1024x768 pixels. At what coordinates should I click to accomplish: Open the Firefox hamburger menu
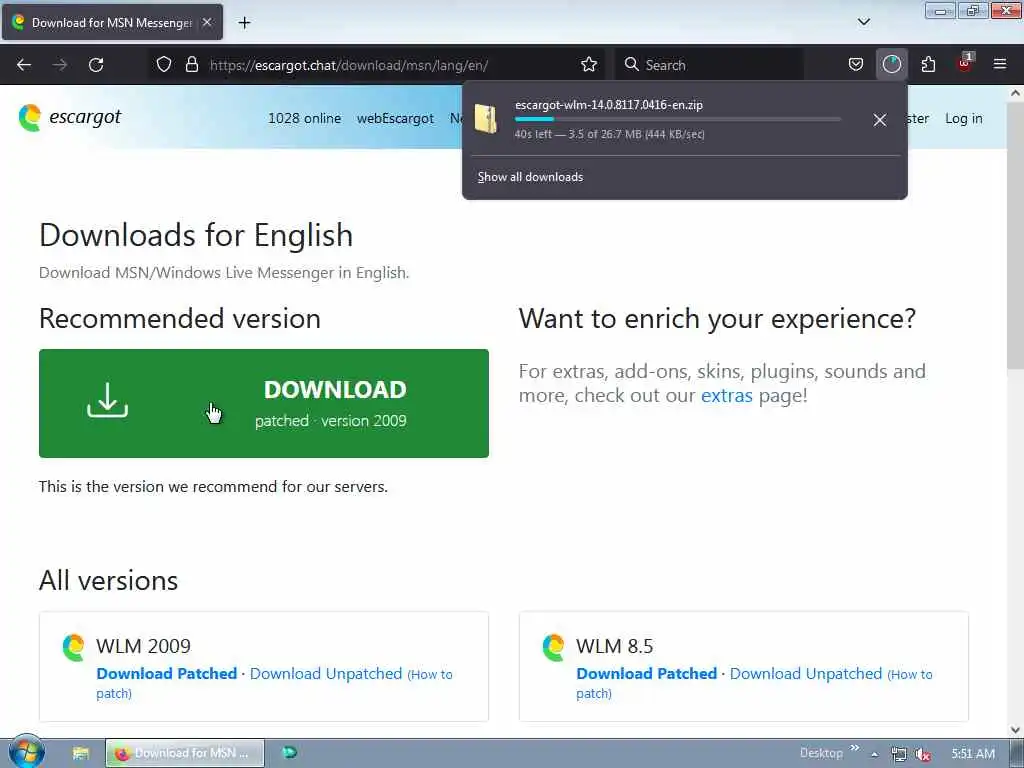click(x=1000, y=64)
